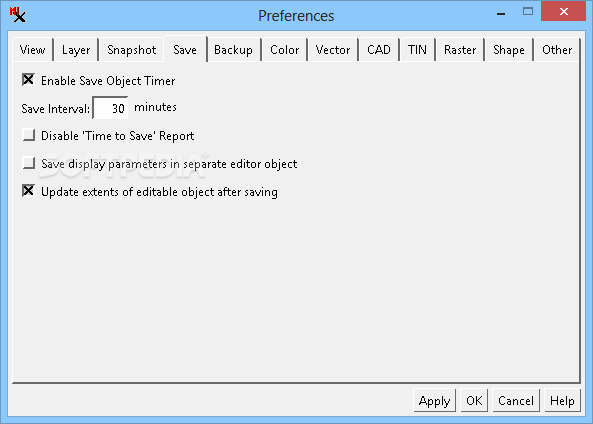Open the Other tab
Image resolution: width=593 pixels, height=424 pixels.
pos(557,50)
